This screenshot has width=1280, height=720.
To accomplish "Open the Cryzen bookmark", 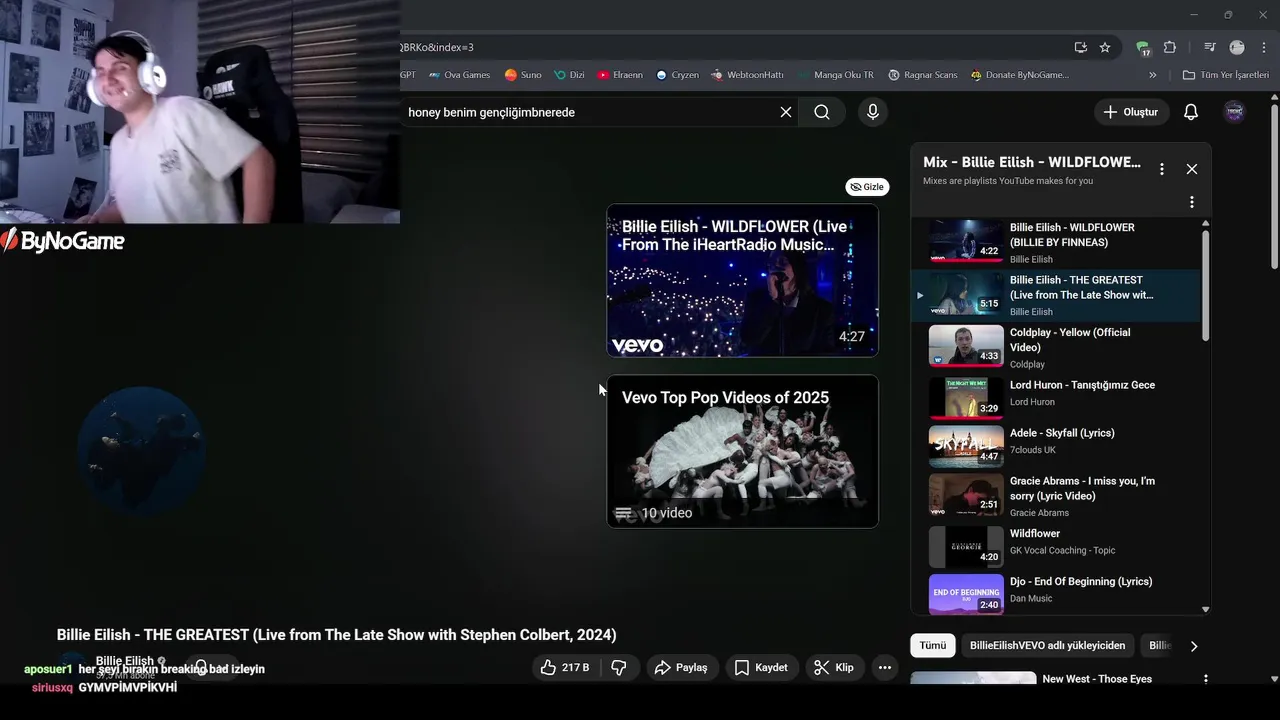I will [677, 75].
